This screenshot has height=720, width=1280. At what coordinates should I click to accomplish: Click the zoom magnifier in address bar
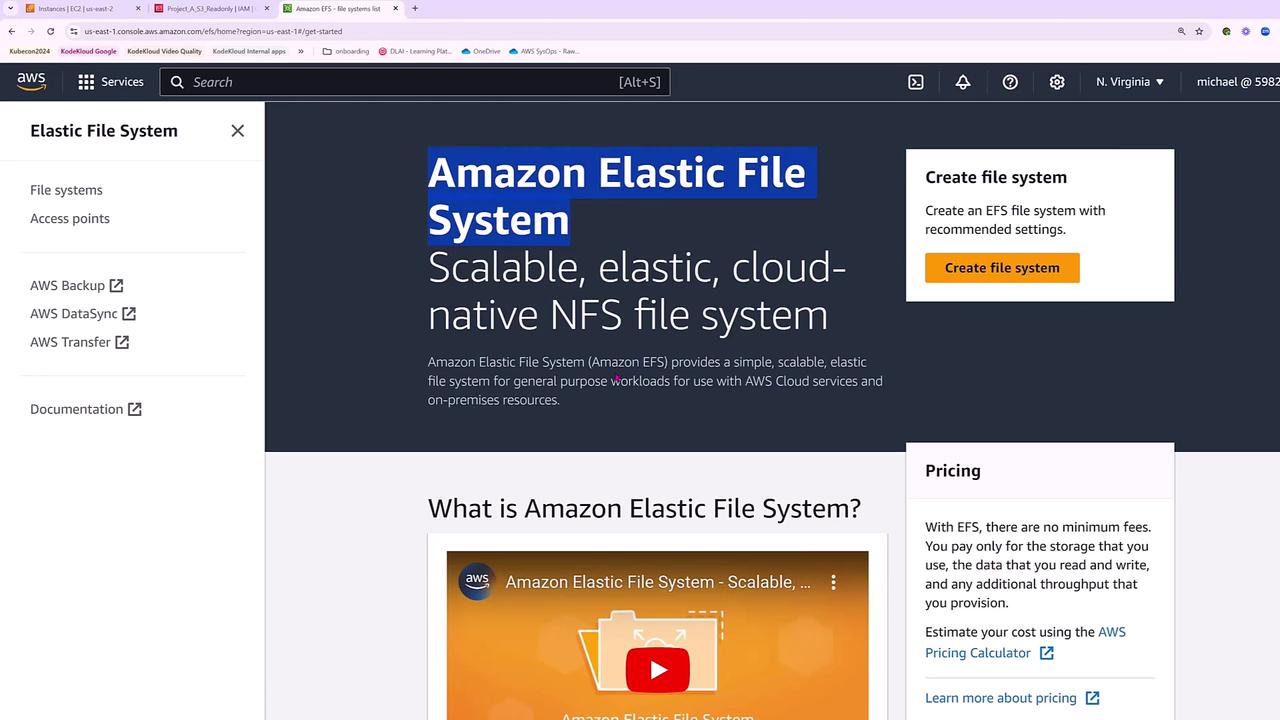point(1181,31)
